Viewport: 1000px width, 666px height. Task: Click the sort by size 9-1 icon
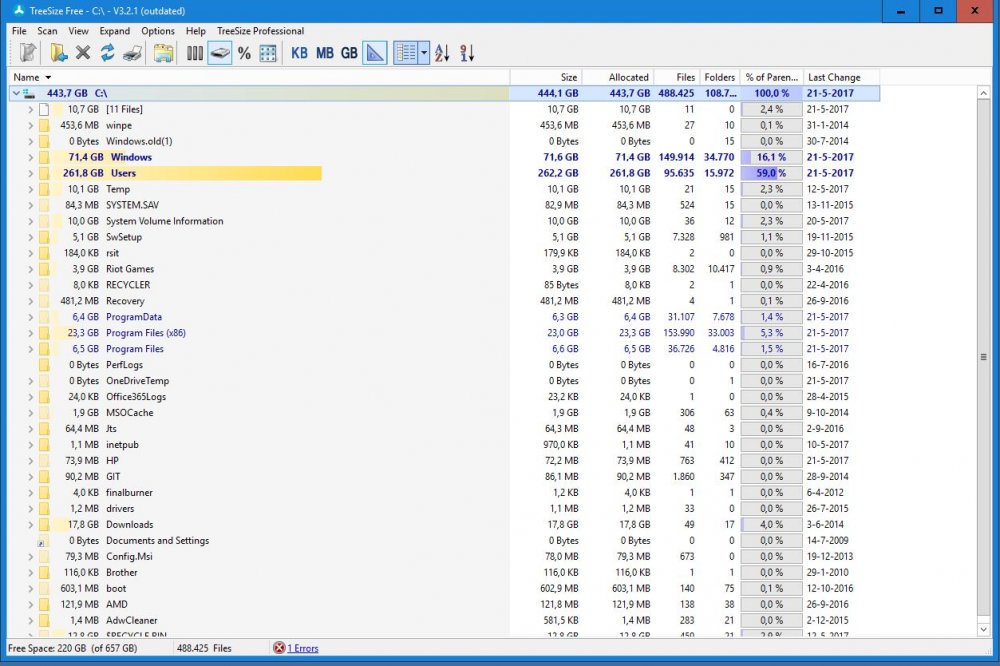[467, 53]
